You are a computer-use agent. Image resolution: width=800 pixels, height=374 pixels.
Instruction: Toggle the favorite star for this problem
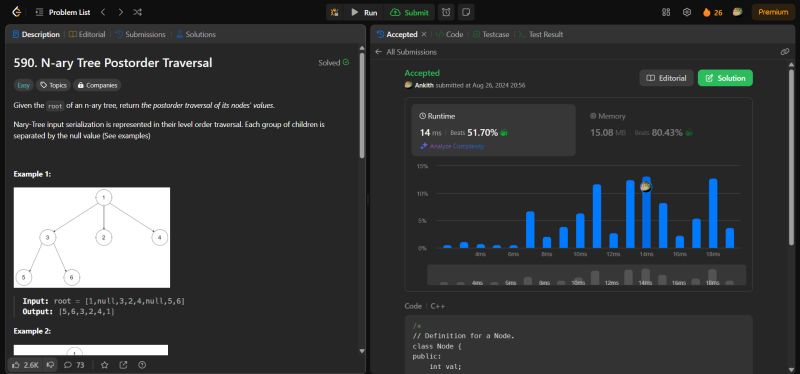tap(105, 365)
